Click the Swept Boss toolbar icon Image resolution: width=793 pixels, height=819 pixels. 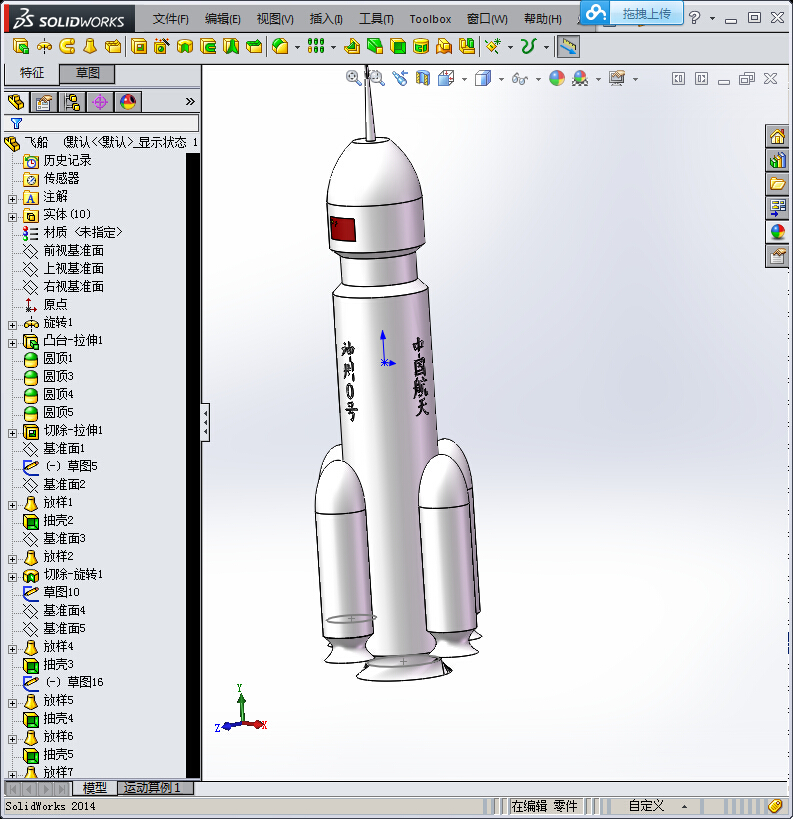(x=67, y=46)
